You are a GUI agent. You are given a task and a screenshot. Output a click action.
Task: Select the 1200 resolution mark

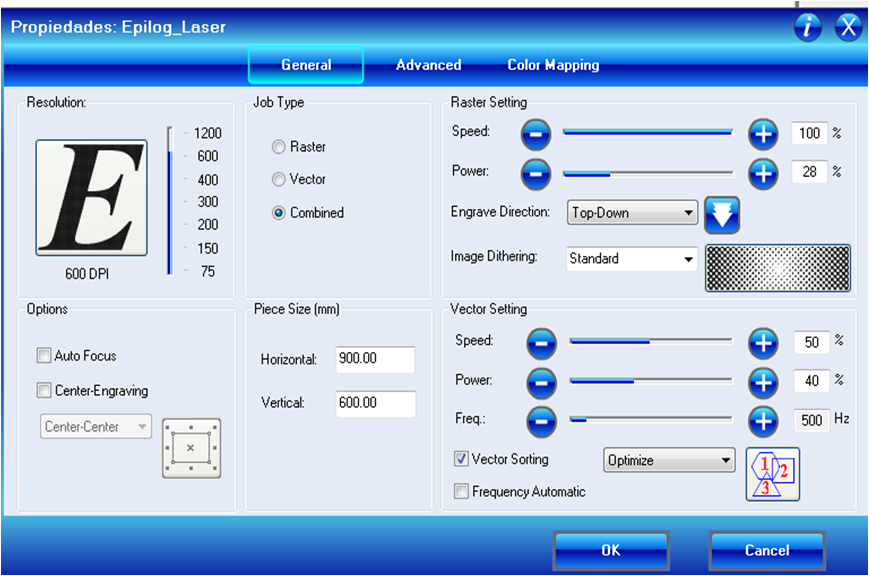click(207, 134)
